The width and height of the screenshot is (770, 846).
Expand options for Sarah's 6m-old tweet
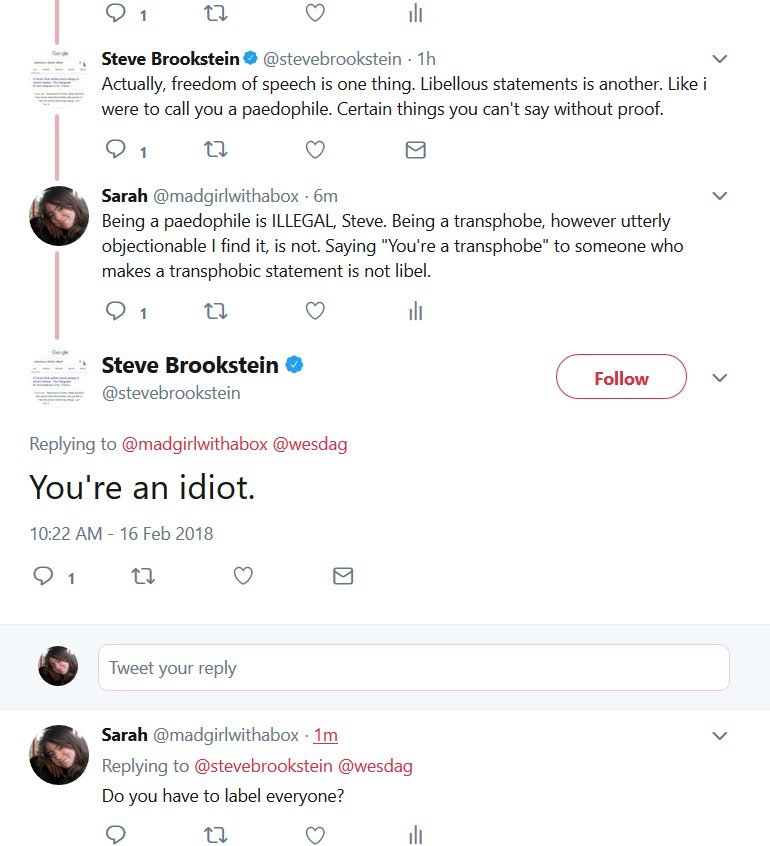[x=719, y=195]
